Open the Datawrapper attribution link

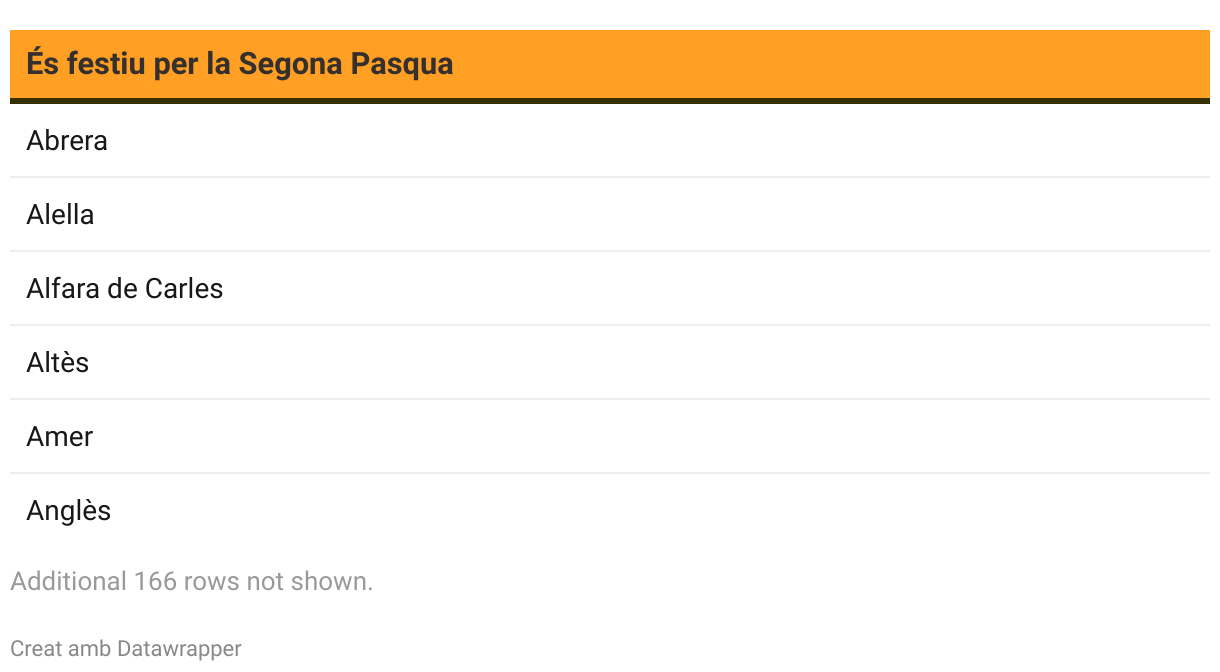[x=179, y=649]
